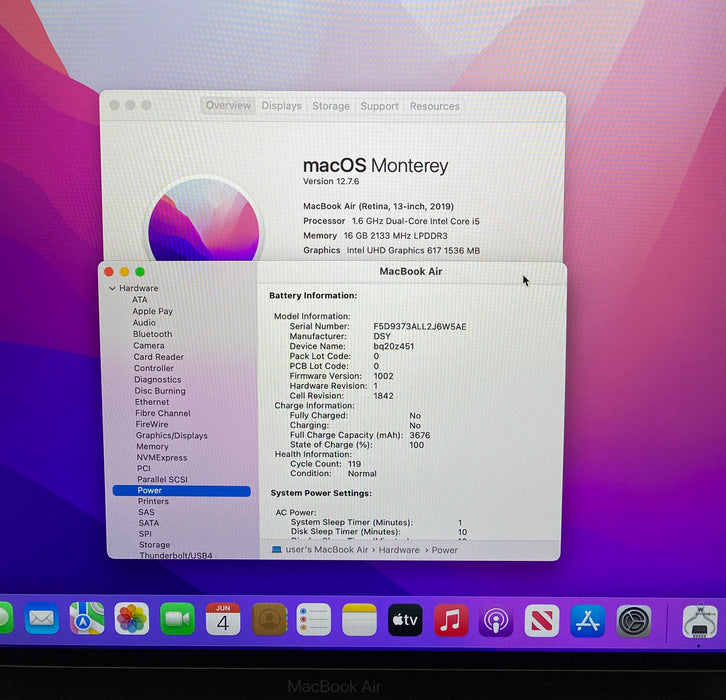
Task: Open Contacts from the Dock
Action: point(269,619)
